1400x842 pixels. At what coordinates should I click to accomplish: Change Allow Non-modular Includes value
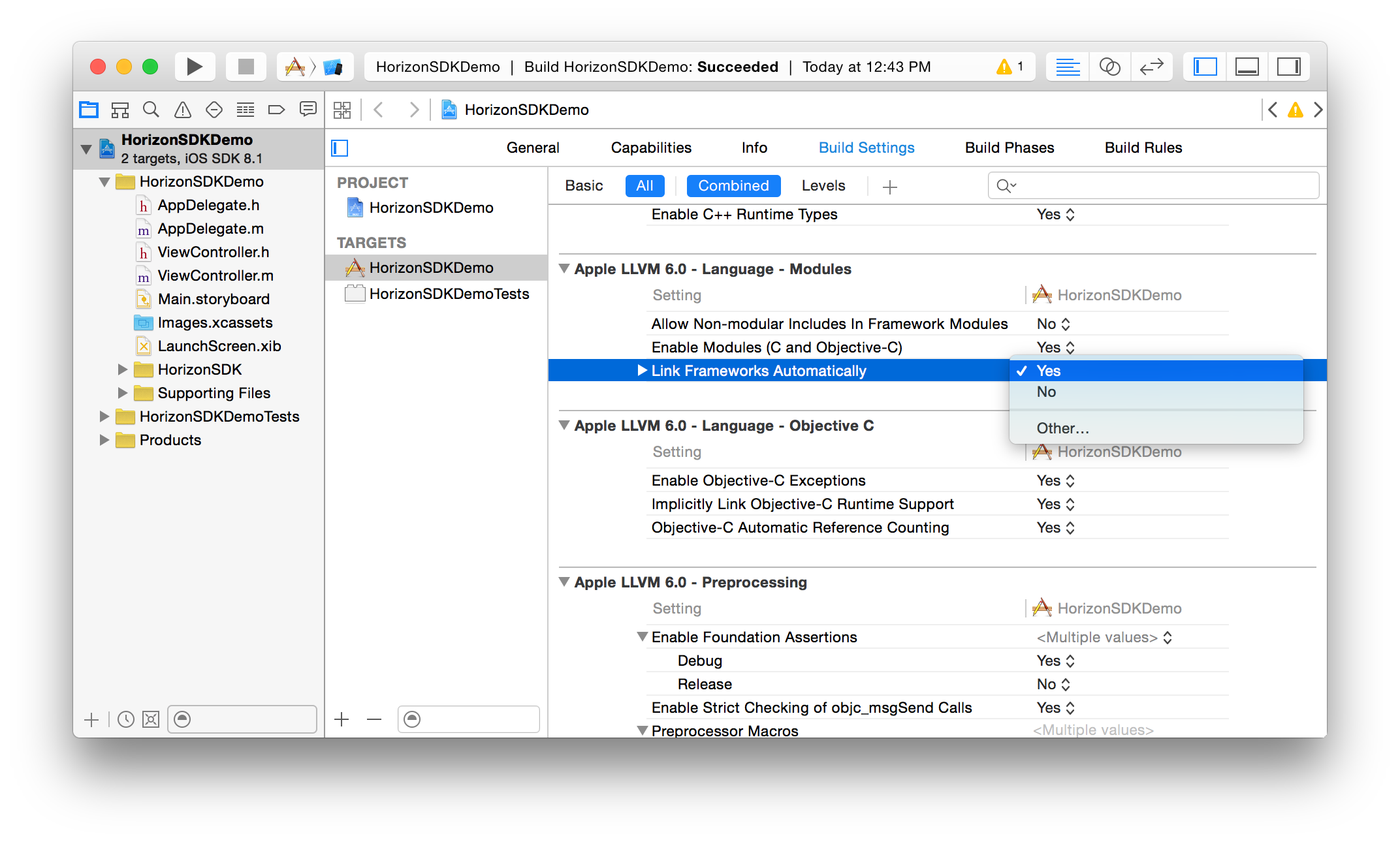tap(1054, 324)
